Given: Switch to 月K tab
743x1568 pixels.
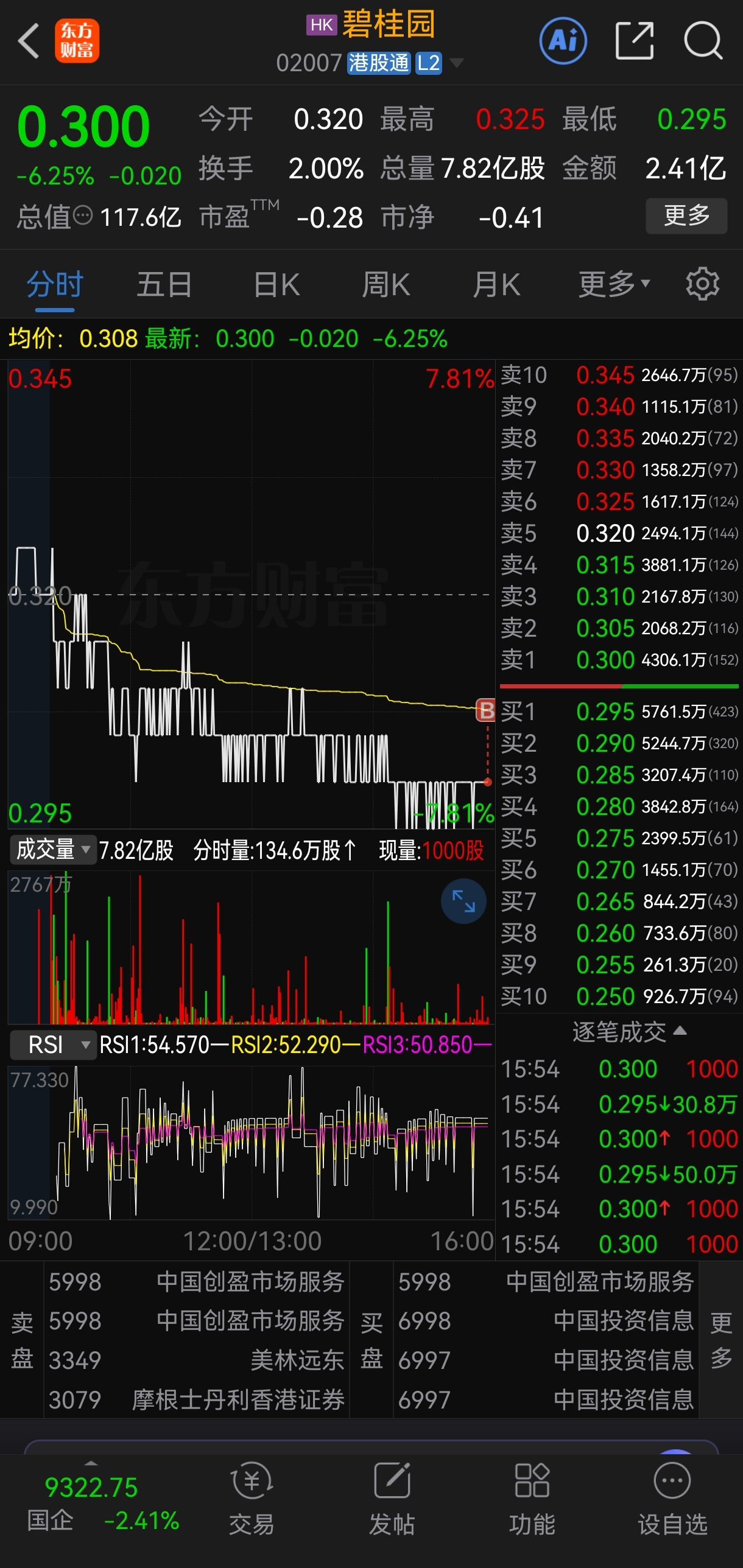Looking at the screenshot, I should 496,284.
